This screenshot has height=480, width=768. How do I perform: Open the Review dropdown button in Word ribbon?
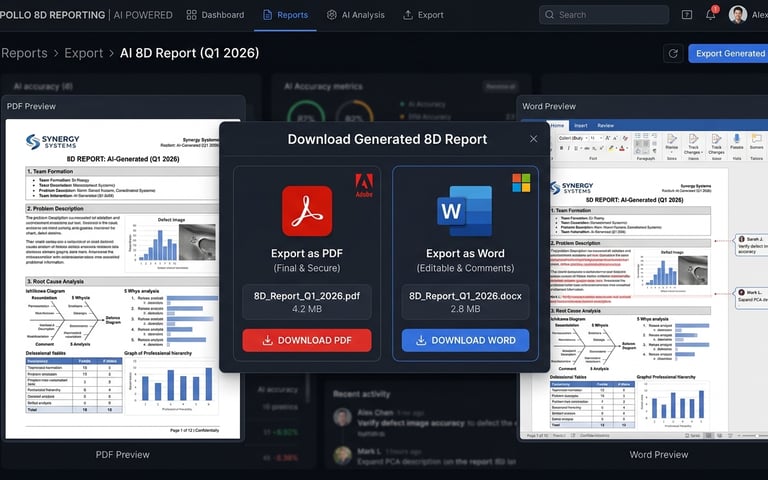(x=672, y=145)
